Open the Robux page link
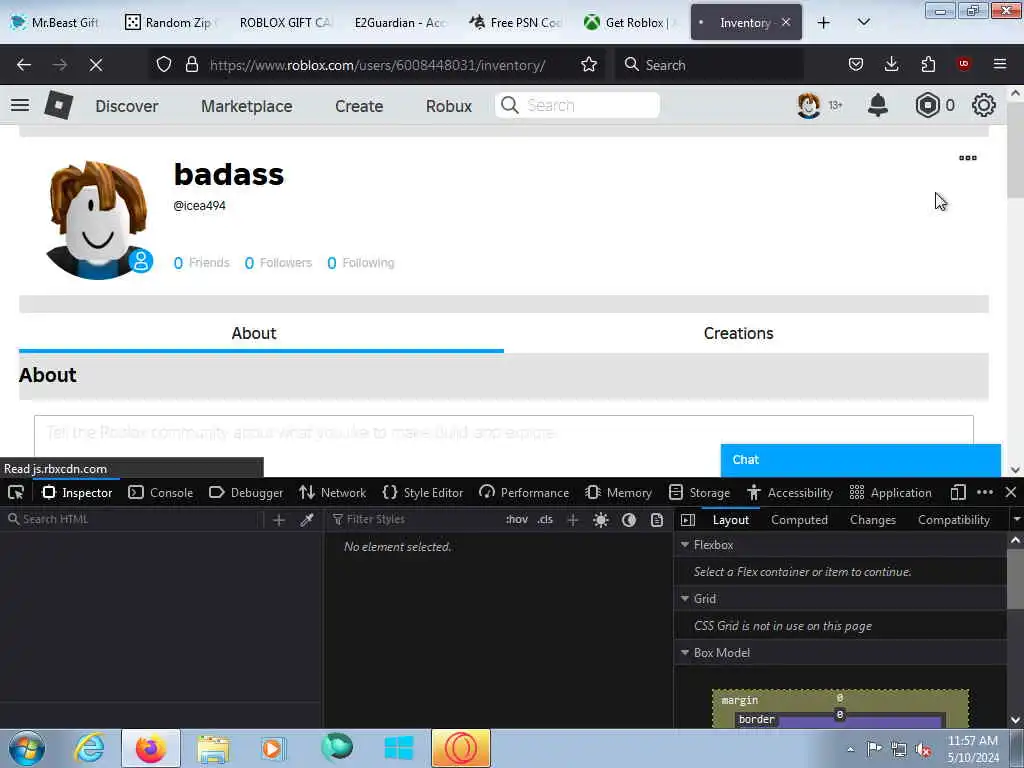Screen dimensions: 1024x768 449,106
